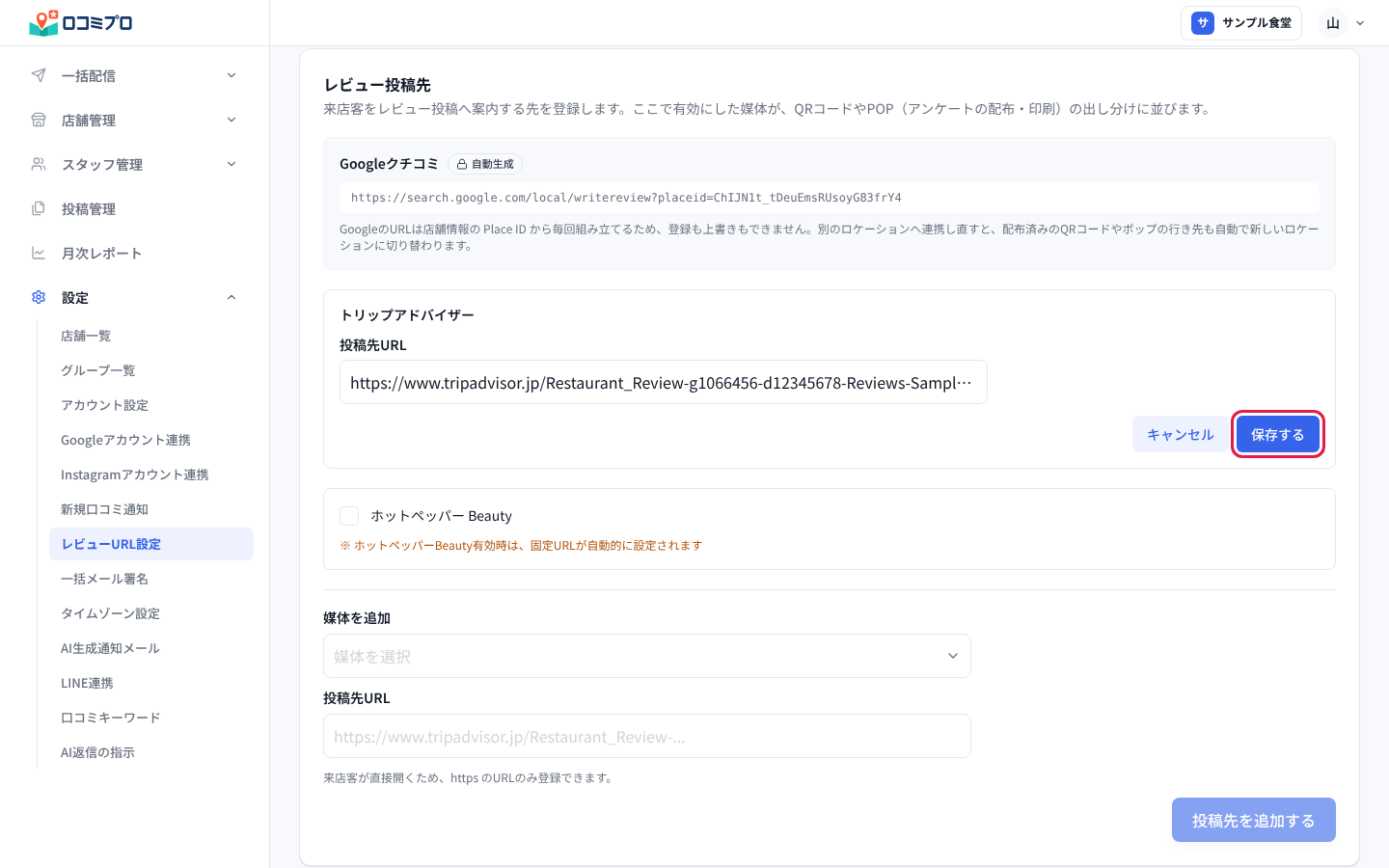Image resolution: width=1389 pixels, height=868 pixels.
Task: Open LINE連携 settings
Action: pyautogui.click(x=151, y=683)
